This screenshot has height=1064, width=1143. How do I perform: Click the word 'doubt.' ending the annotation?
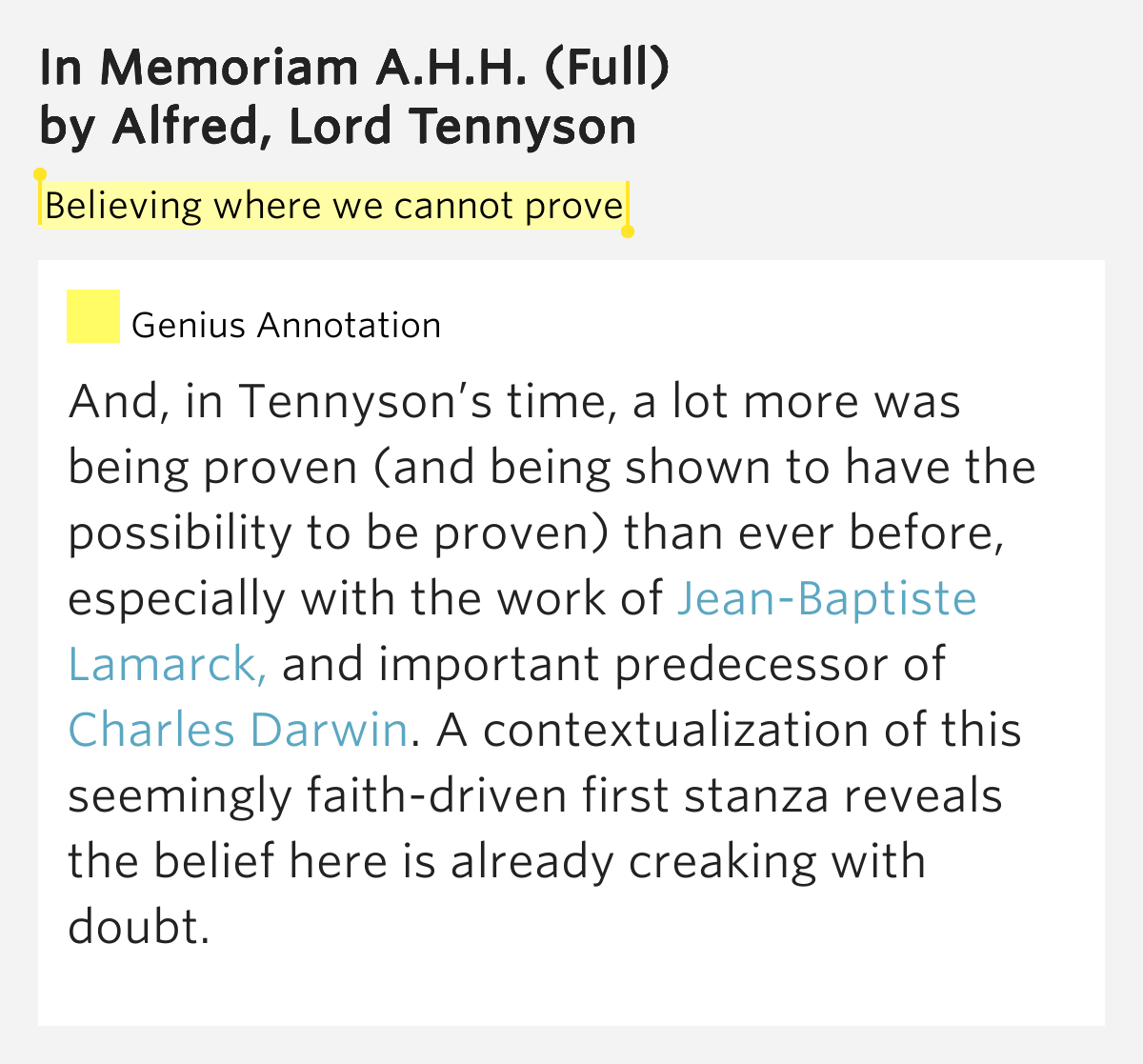point(138,926)
